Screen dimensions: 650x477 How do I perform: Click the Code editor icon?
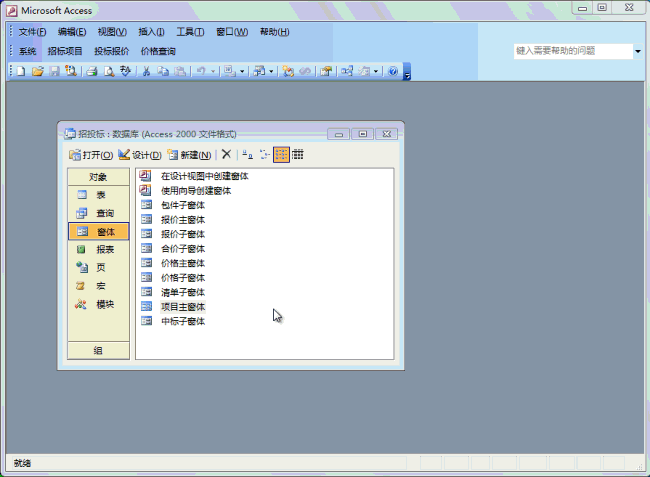click(288, 71)
